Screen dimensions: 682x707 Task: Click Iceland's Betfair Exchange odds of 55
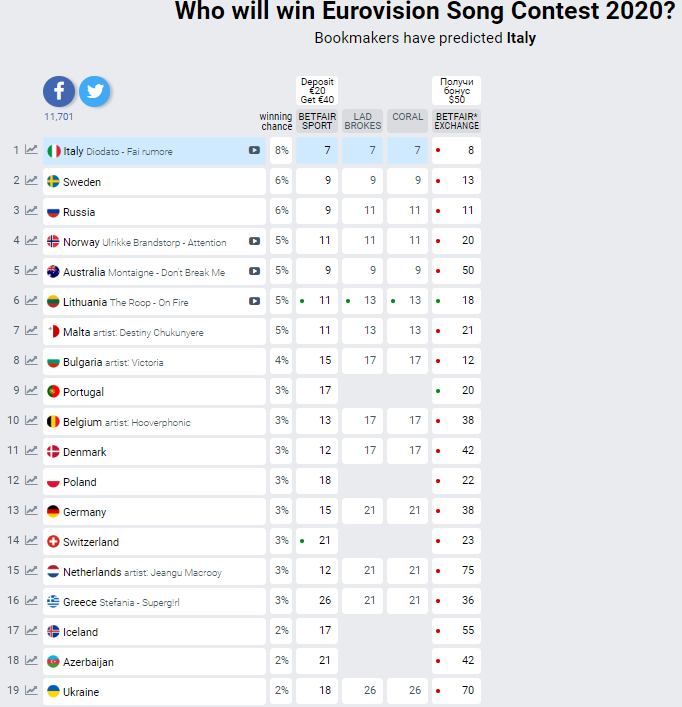click(x=456, y=630)
